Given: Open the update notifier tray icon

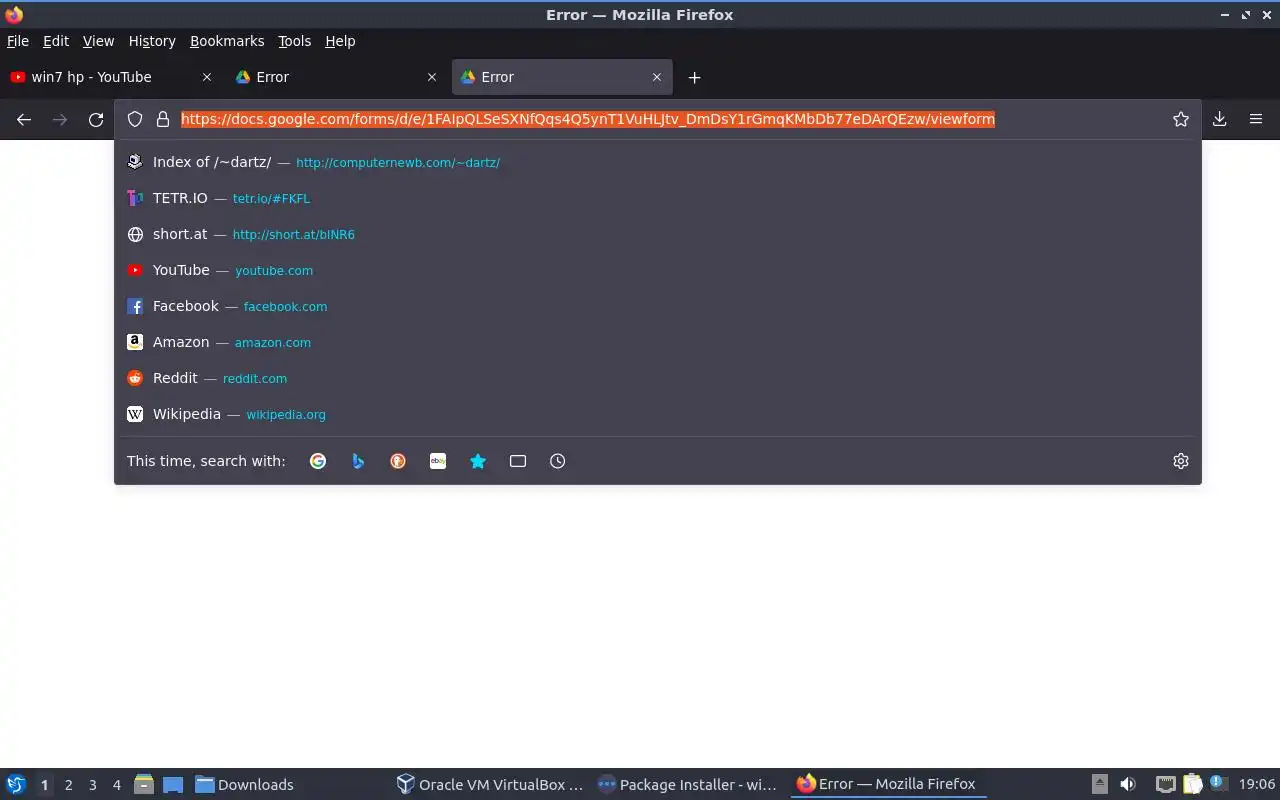Looking at the screenshot, I should pos(1217,784).
